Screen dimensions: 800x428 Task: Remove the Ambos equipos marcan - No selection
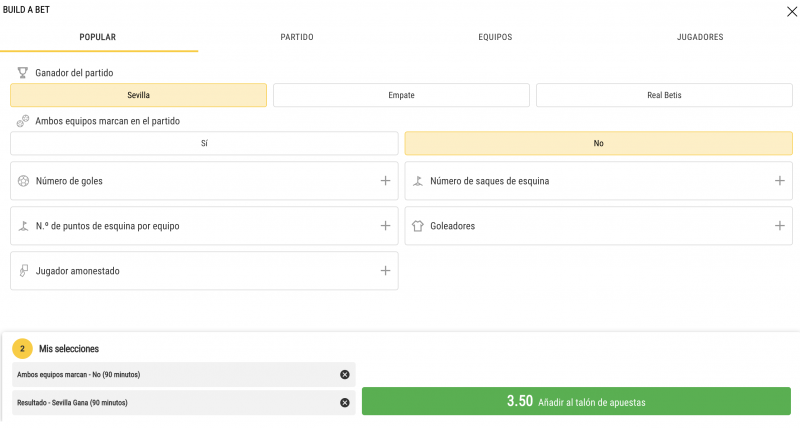[345, 375]
